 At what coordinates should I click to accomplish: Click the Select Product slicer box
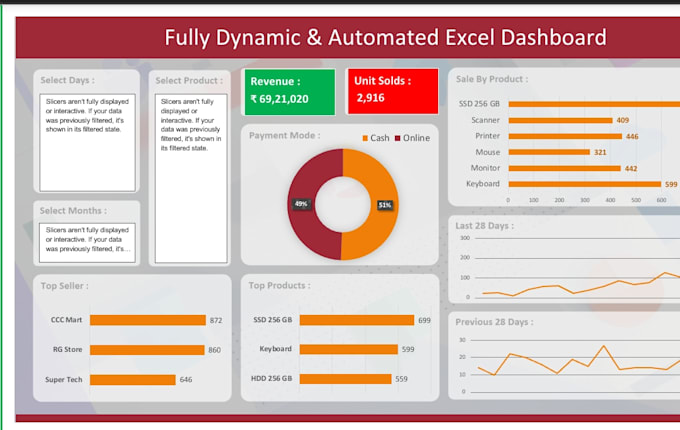tap(191, 178)
